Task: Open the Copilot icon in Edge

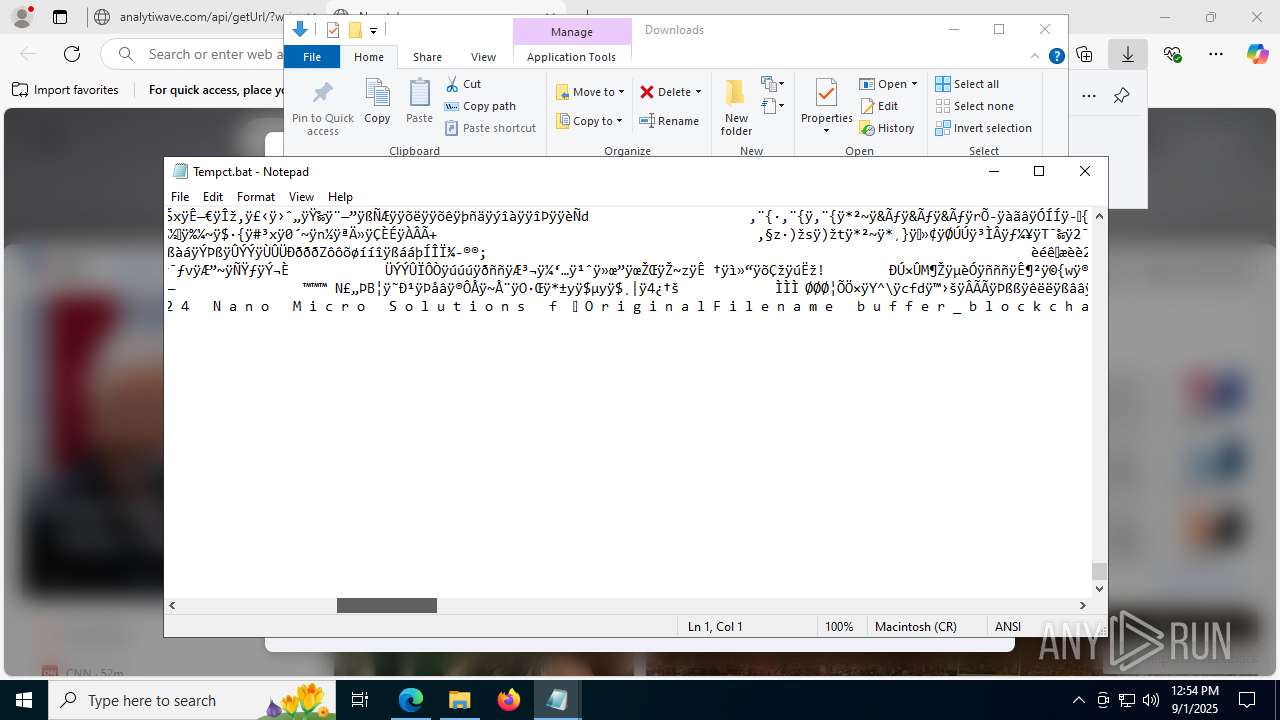Action: (x=1257, y=54)
